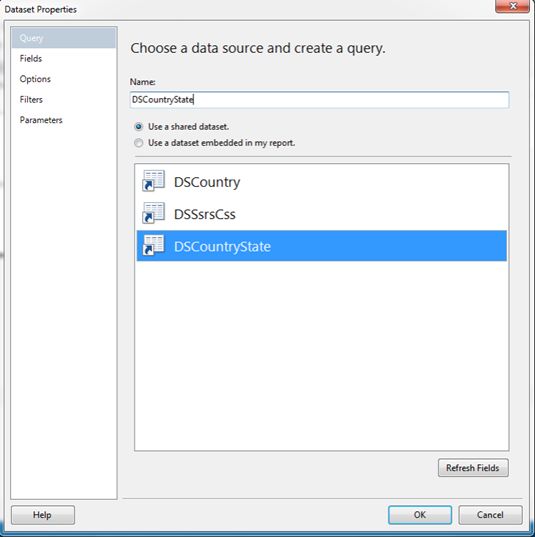The height and width of the screenshot is (537, 535).
Task: Click the DSSsrsCss shared dataset icon
Action: tap(153, 213)
